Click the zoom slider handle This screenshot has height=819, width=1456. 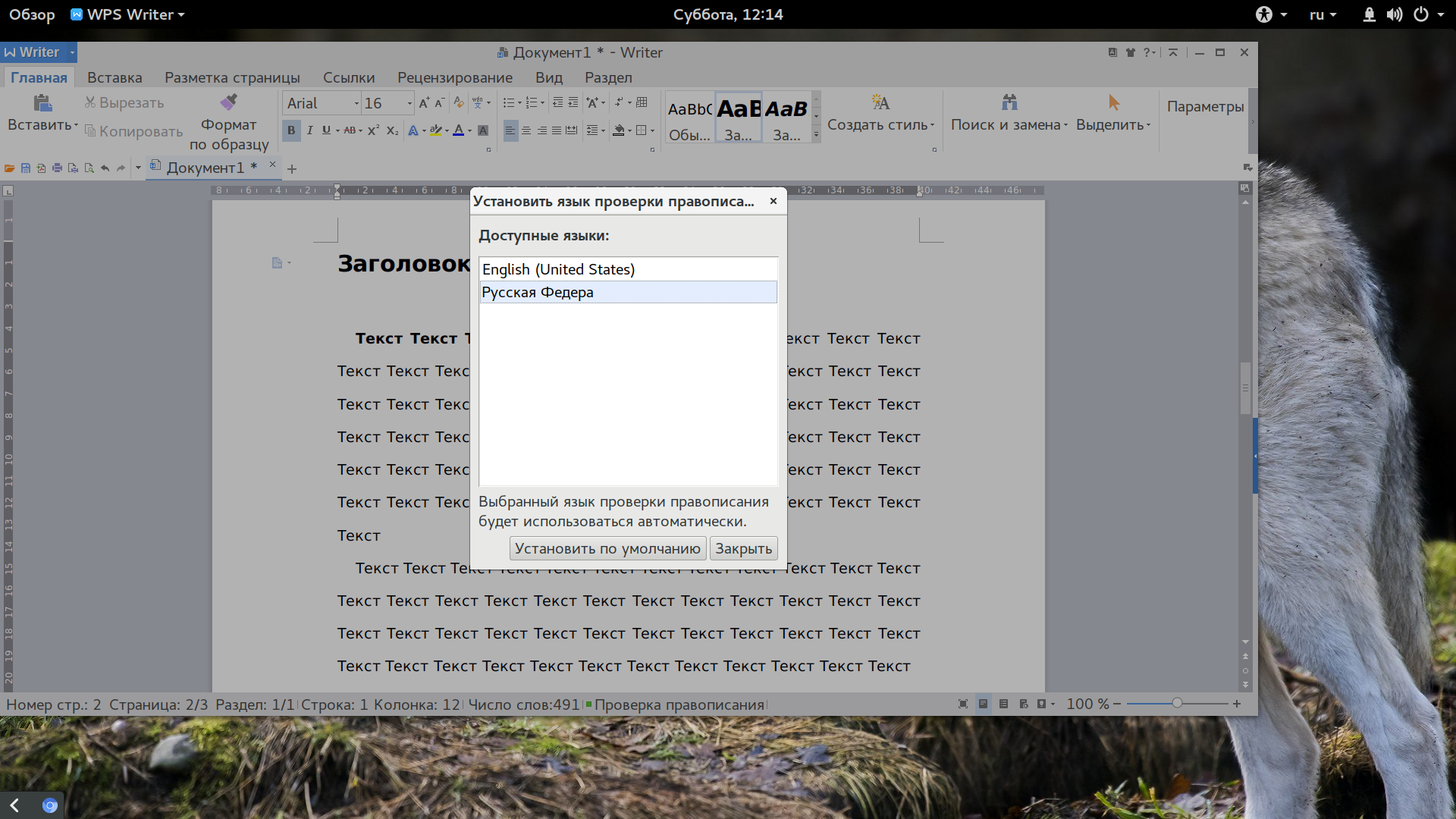(1177, 704)
